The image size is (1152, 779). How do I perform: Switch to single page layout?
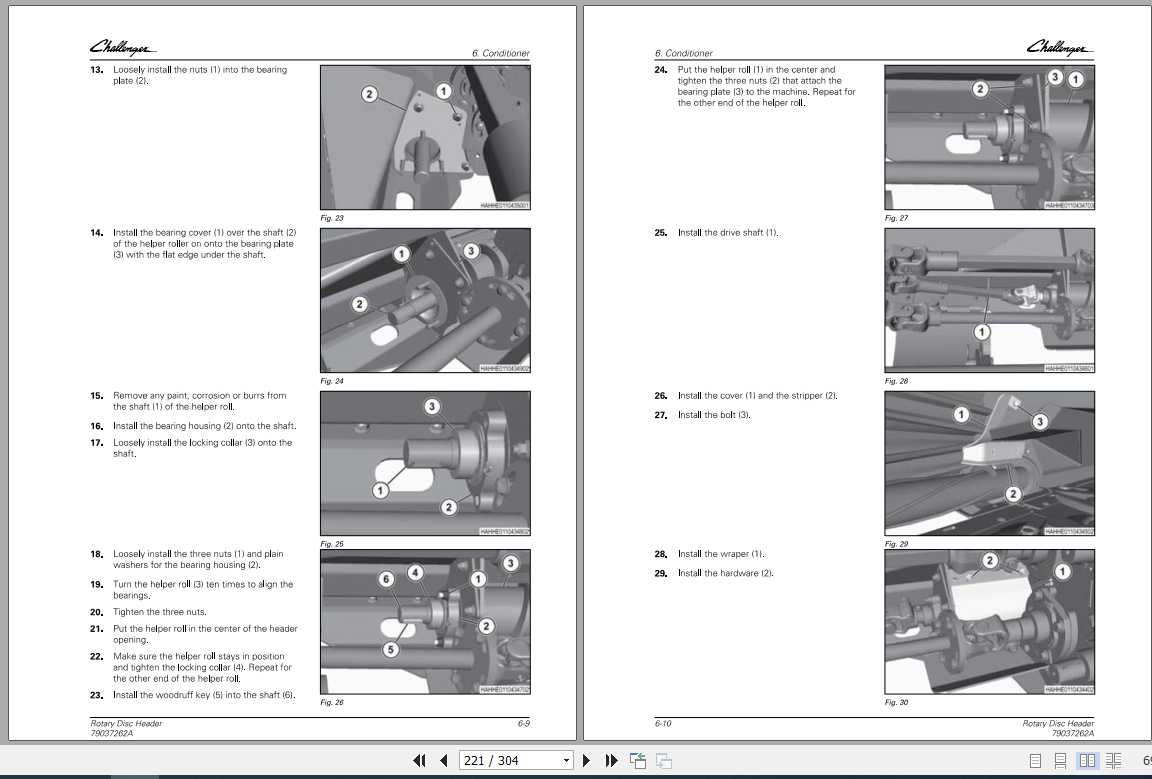click(1036, 760)
